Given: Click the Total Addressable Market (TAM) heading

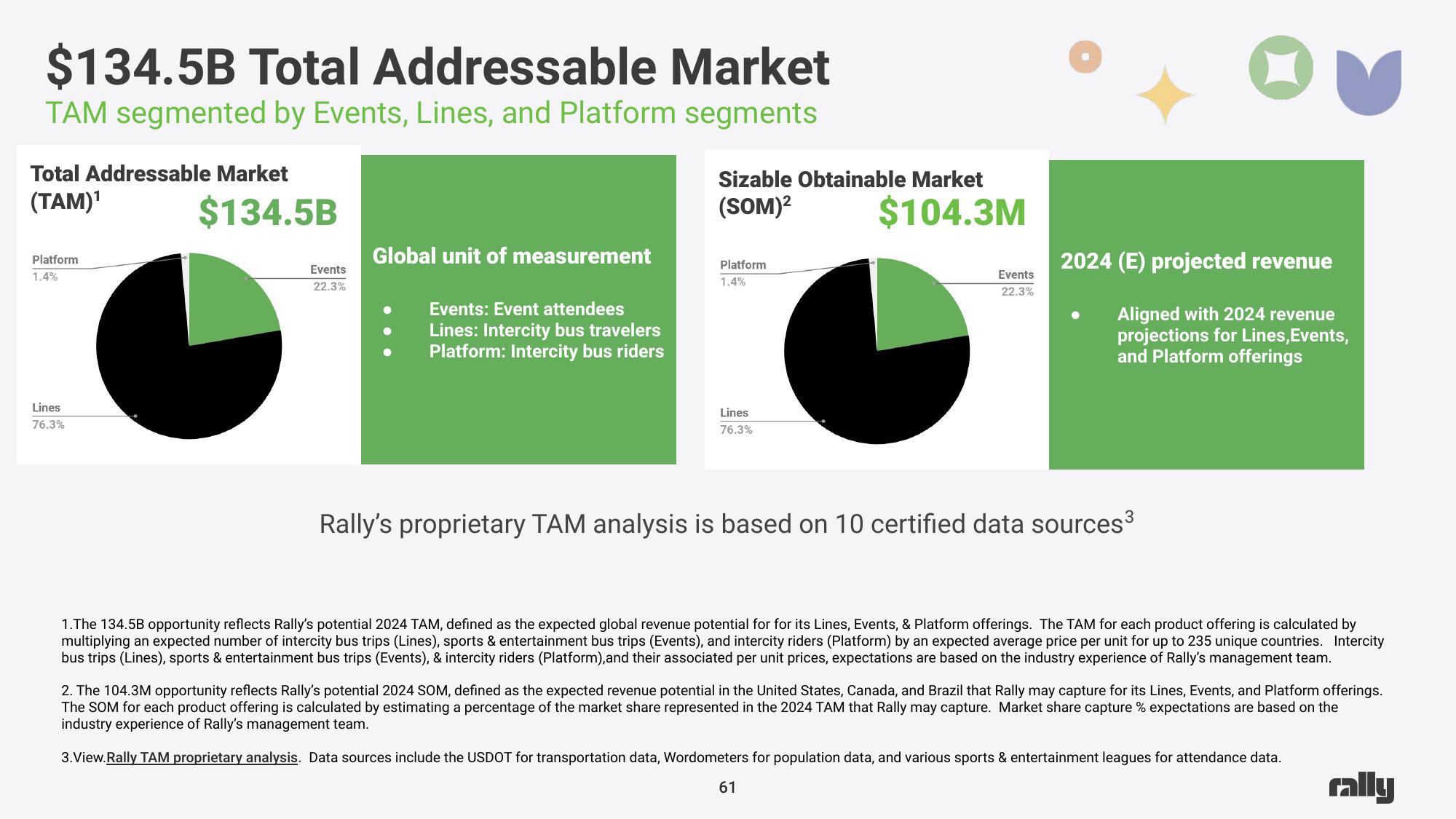Looking at the screenshot, I should pos(159,187).
